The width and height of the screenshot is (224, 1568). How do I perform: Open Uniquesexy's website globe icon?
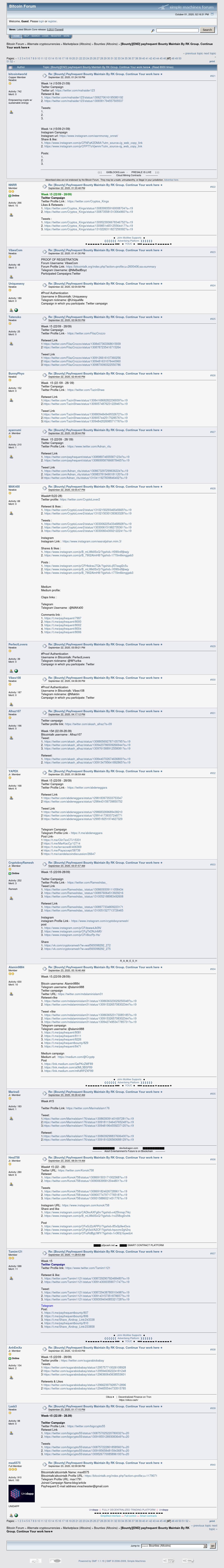point(16,310)
